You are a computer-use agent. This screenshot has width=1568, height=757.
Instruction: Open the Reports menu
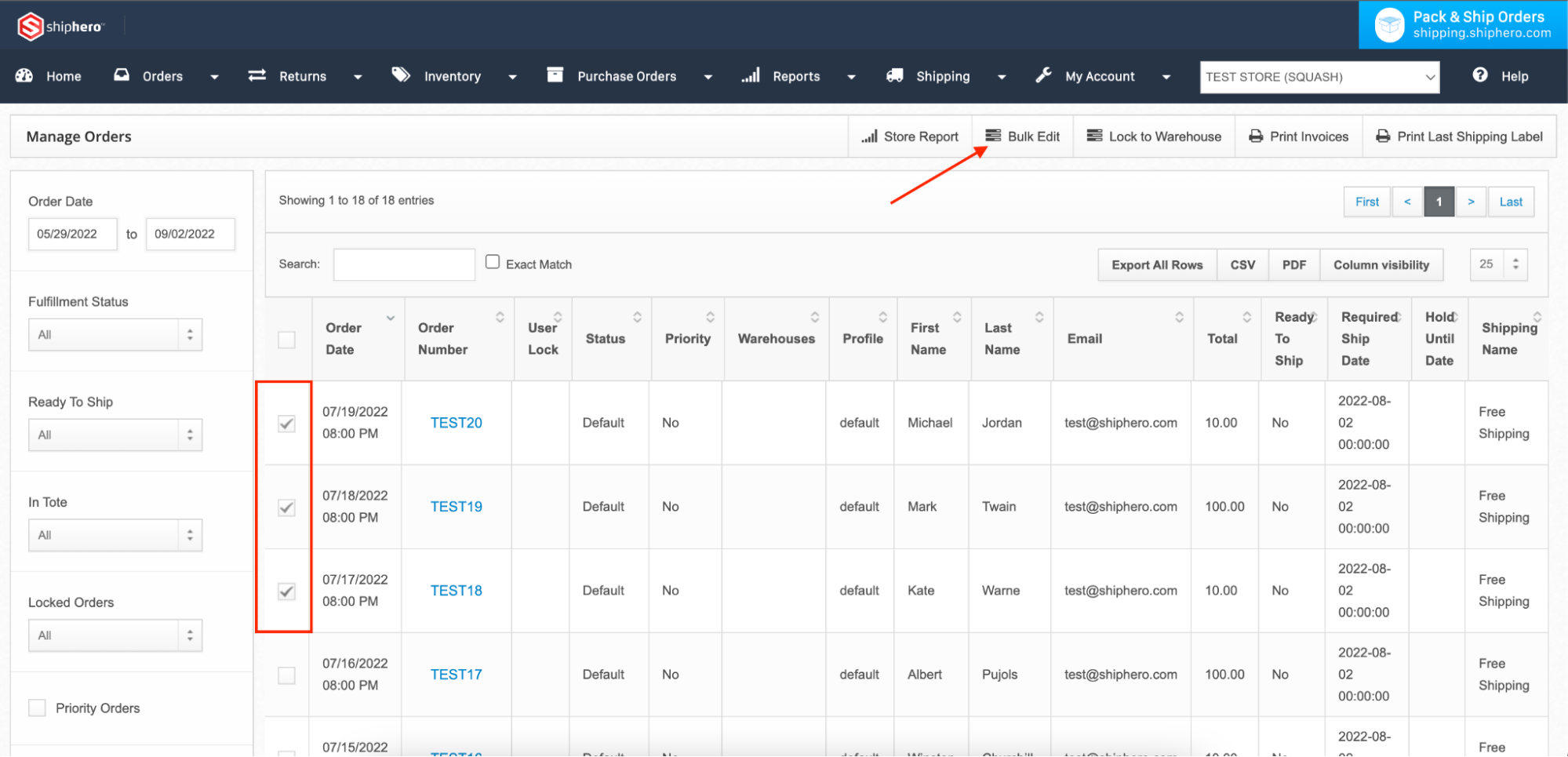pyautogui.click(x=796, y=76)
